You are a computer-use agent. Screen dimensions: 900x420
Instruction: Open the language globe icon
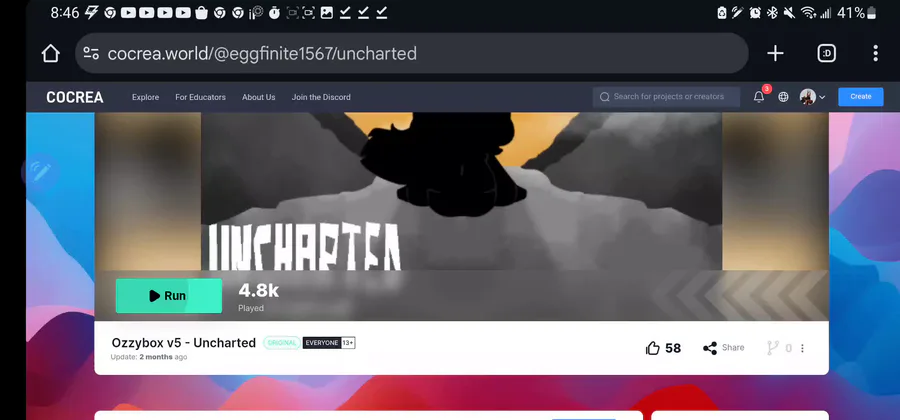(783, 97)
